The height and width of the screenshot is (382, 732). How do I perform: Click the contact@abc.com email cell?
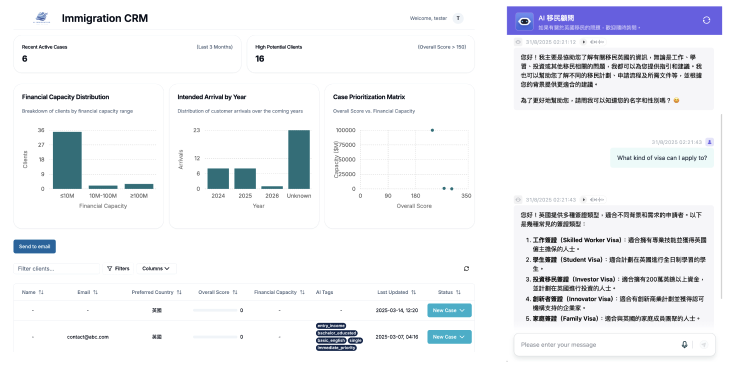point(88,337)
